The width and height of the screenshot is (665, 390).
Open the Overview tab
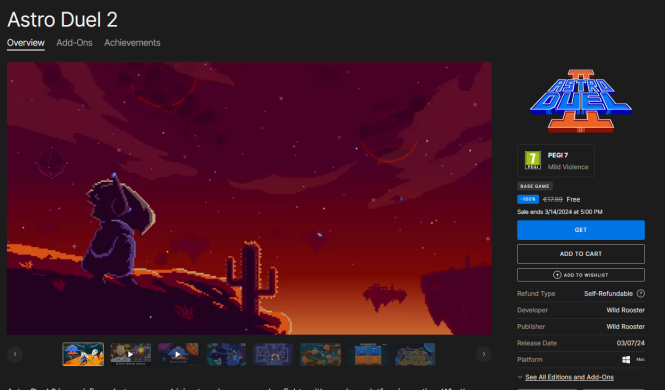coord(25,43)
